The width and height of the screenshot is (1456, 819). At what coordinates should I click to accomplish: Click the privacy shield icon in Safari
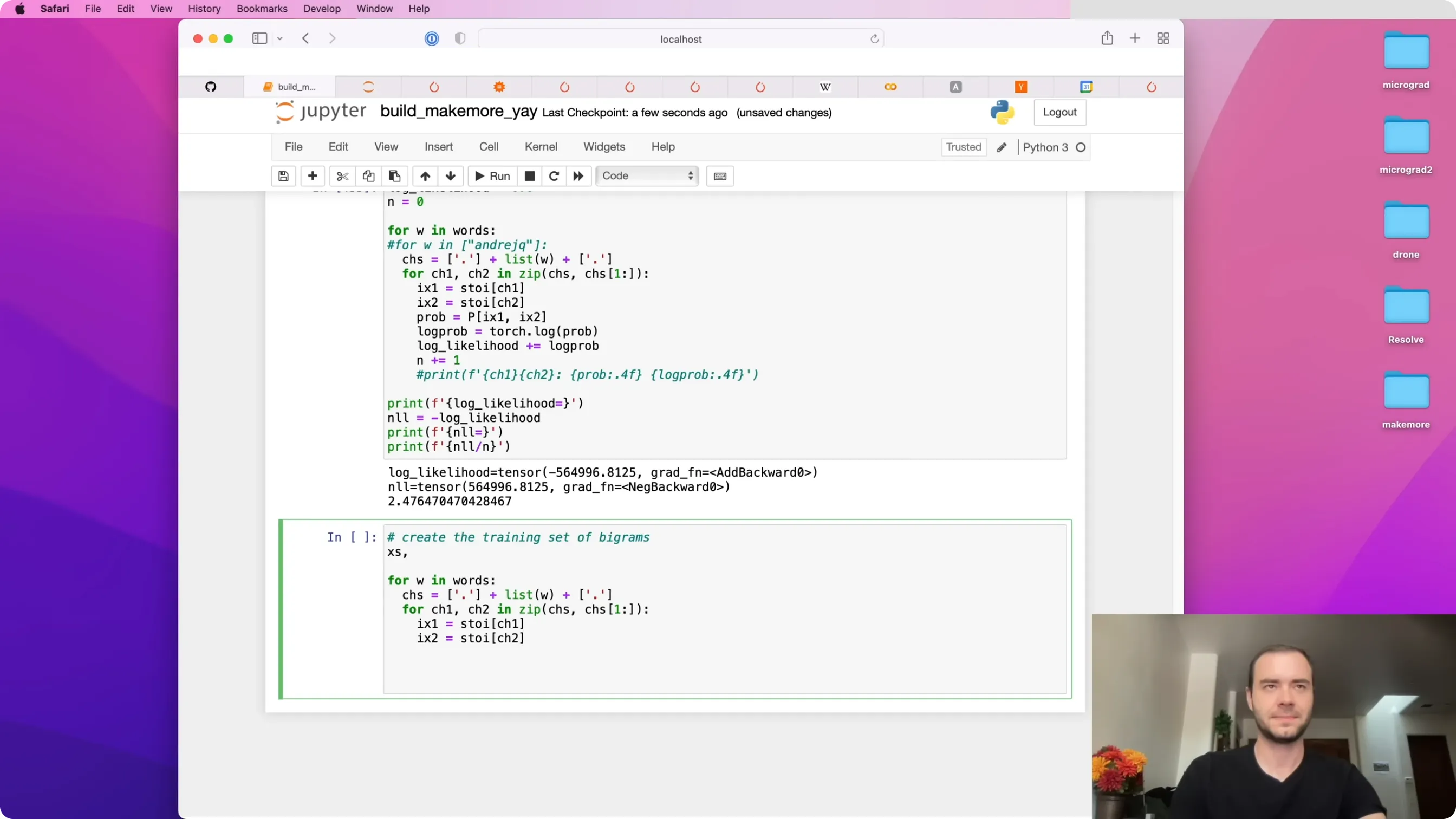coord(460,38)
